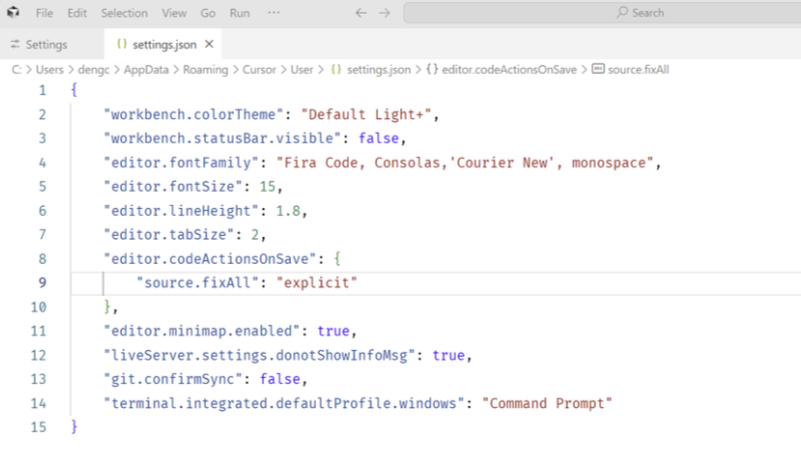This screenshot has height=474, width=801.
Task: Click the Cursor app logo icon
Action: coord(13,12)
